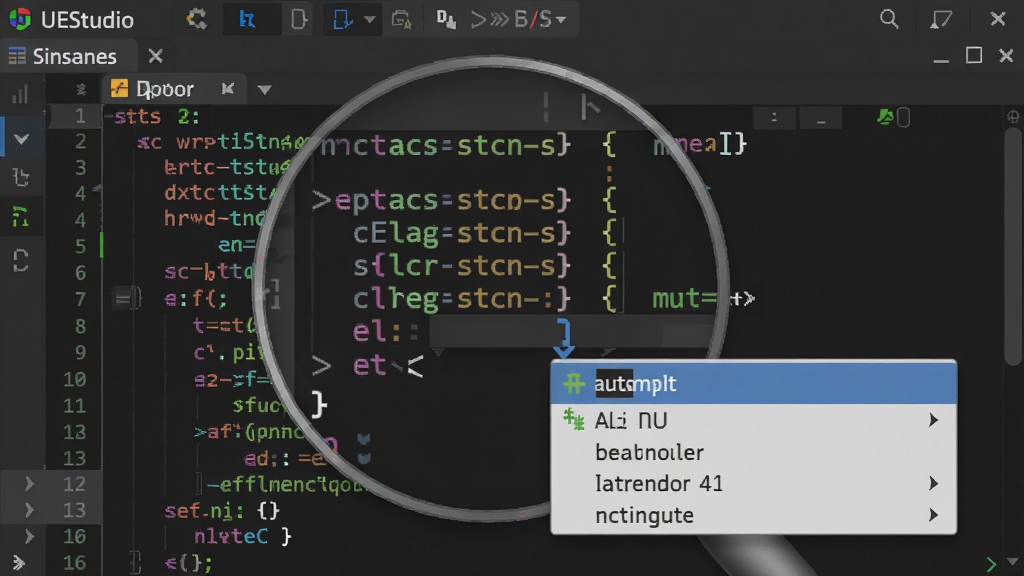The image size is (1024, 576).
Task: Maximize the inner editor window
Action: tap(974, 56)
